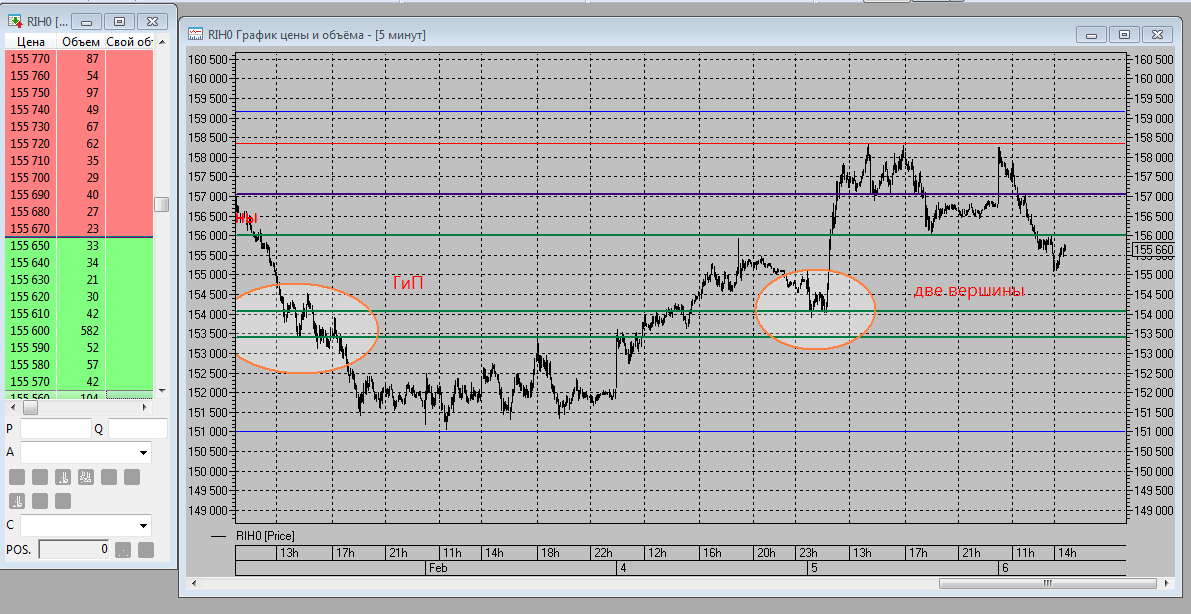
Task: Click the blank gray button ending the POS row
Action: (x=146, y=549)
